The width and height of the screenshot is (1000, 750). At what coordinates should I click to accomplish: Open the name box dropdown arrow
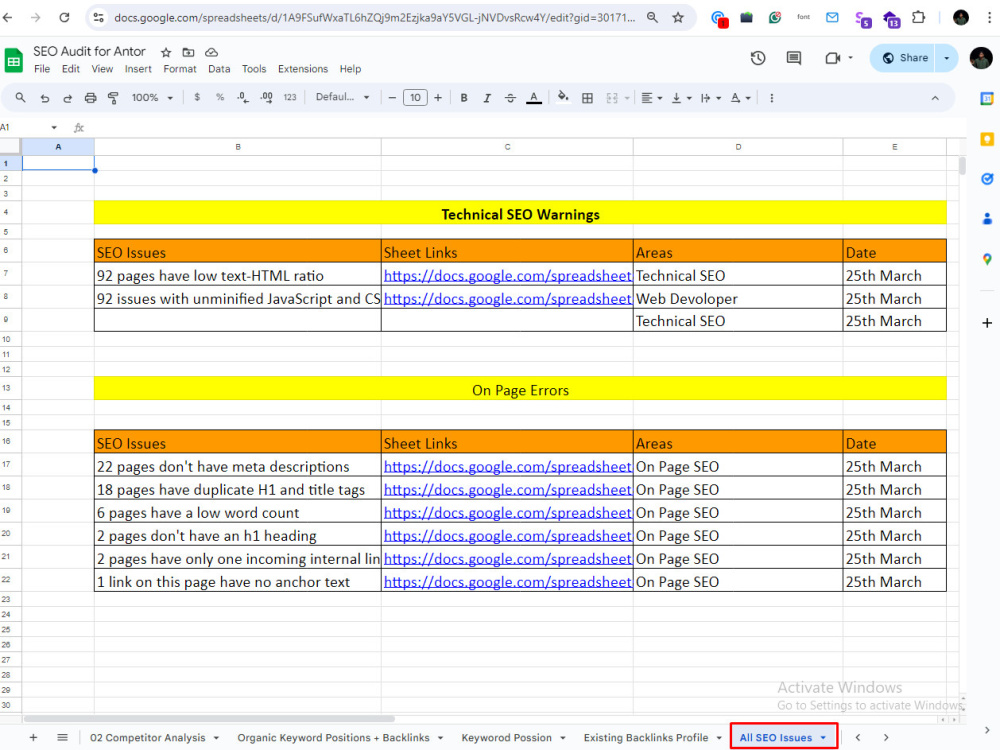tap(54, 128)
